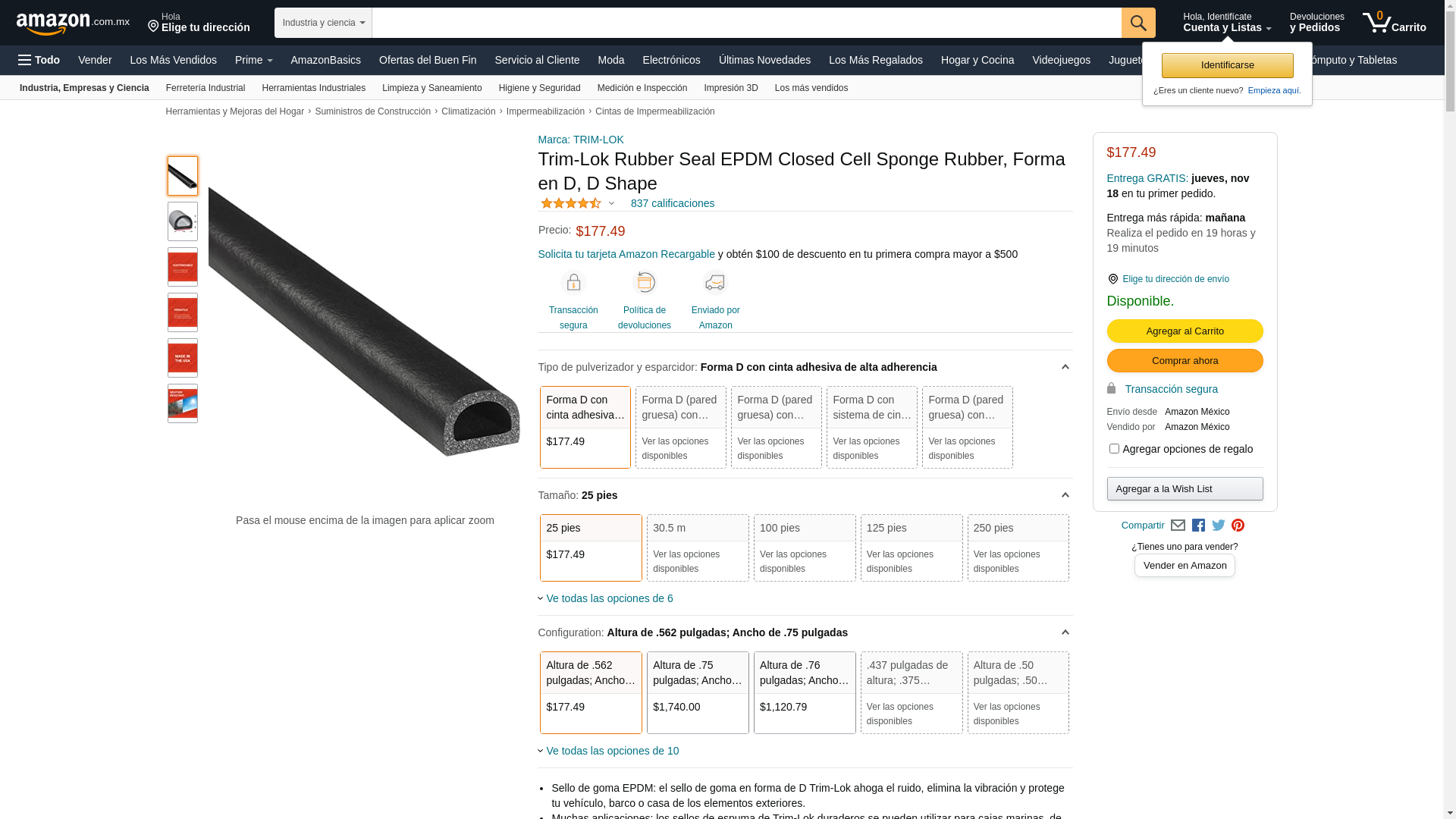Share product on Twitter icon
The image size is (1456, 819).
pos(1219,526)
